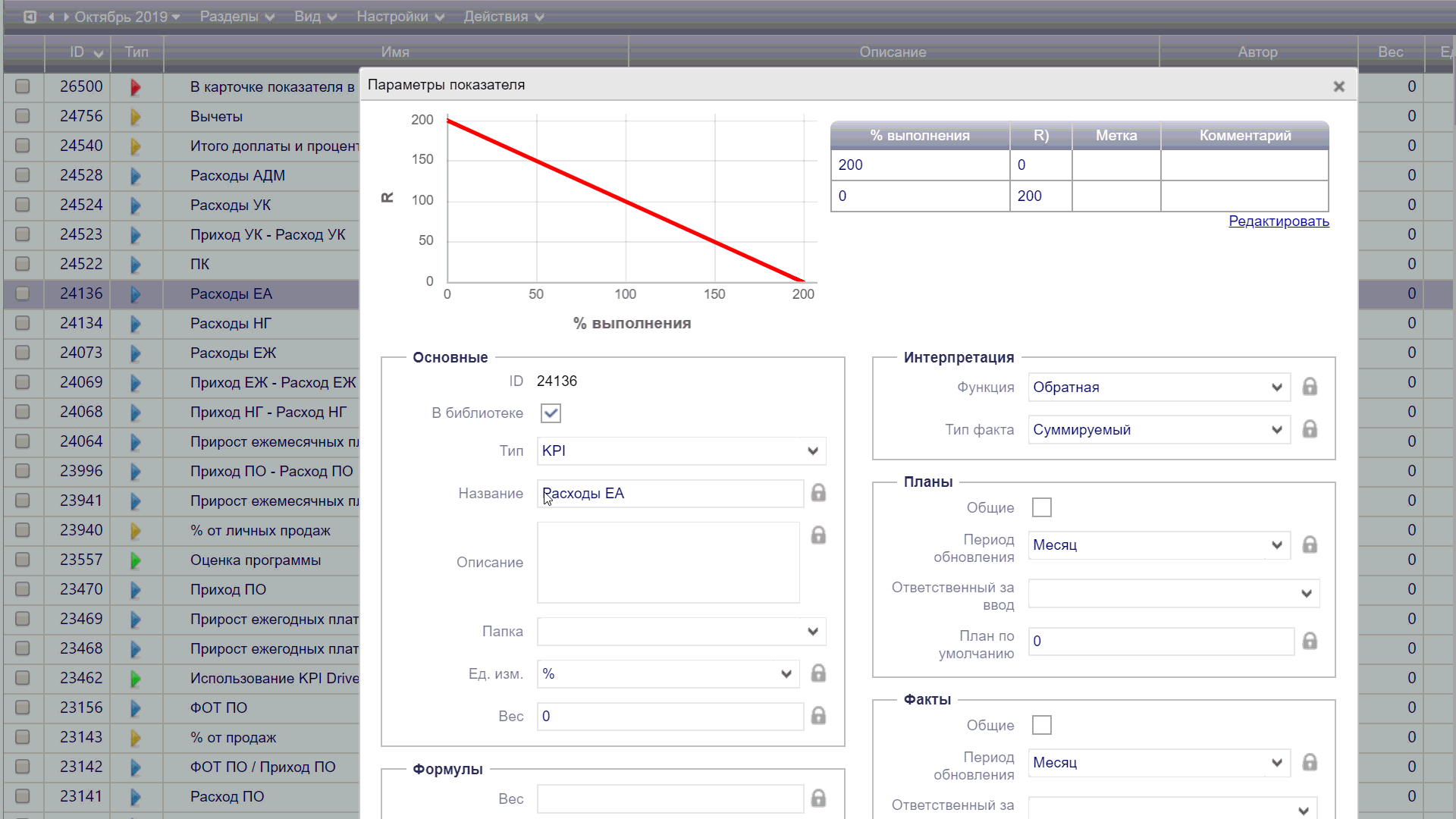Screen dimensions: 1456x819
Task: Click the Вес input in Основные
Action: pyautogui.click(x=670, y=716)
